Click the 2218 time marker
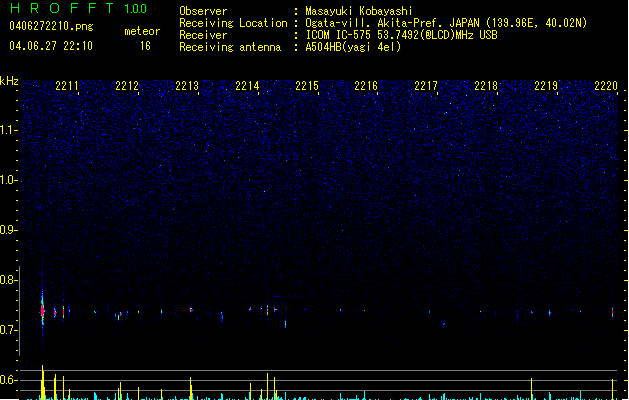This screenshot has height=400, width=629. pos(486,86)
